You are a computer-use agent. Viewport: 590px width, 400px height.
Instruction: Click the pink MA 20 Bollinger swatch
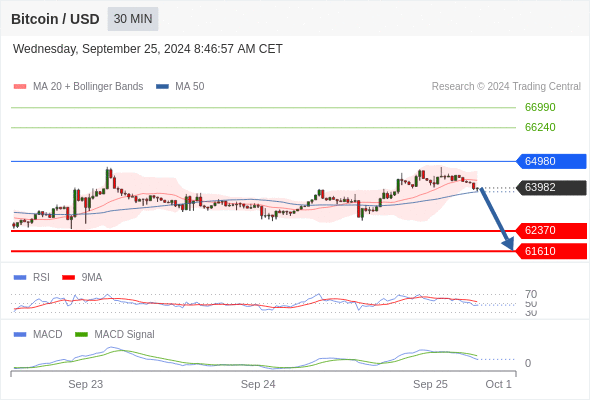click(x=20, y=87)
